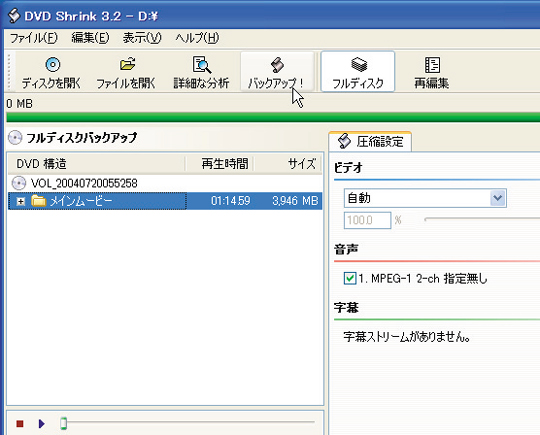540x435 pixels.
Task: Open the ヘルプ(H) menu
Action: point(197,38)
